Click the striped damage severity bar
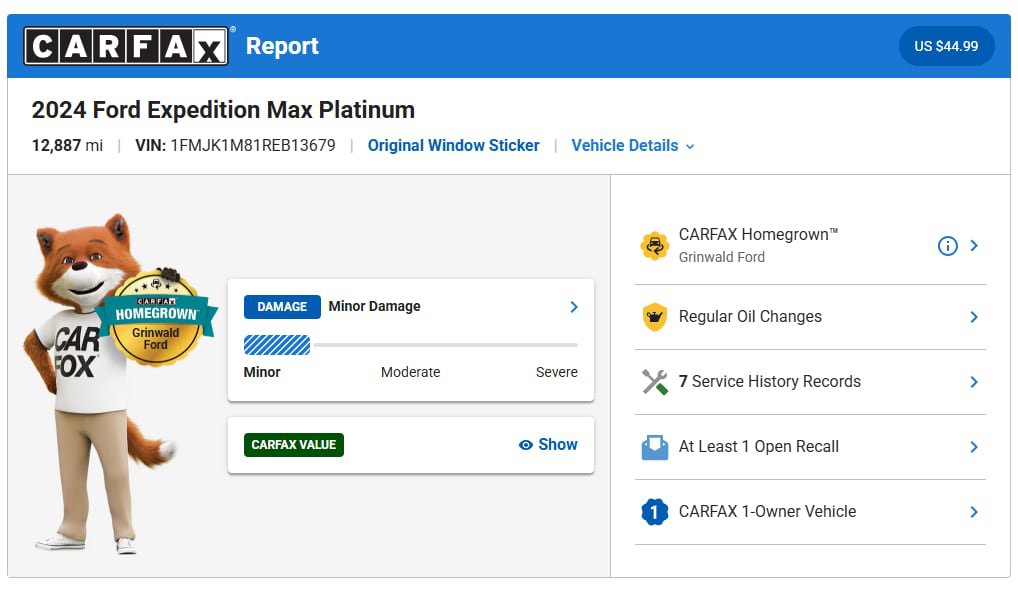The height and width of the screenshot is (593, 1018). coord(277,345)
